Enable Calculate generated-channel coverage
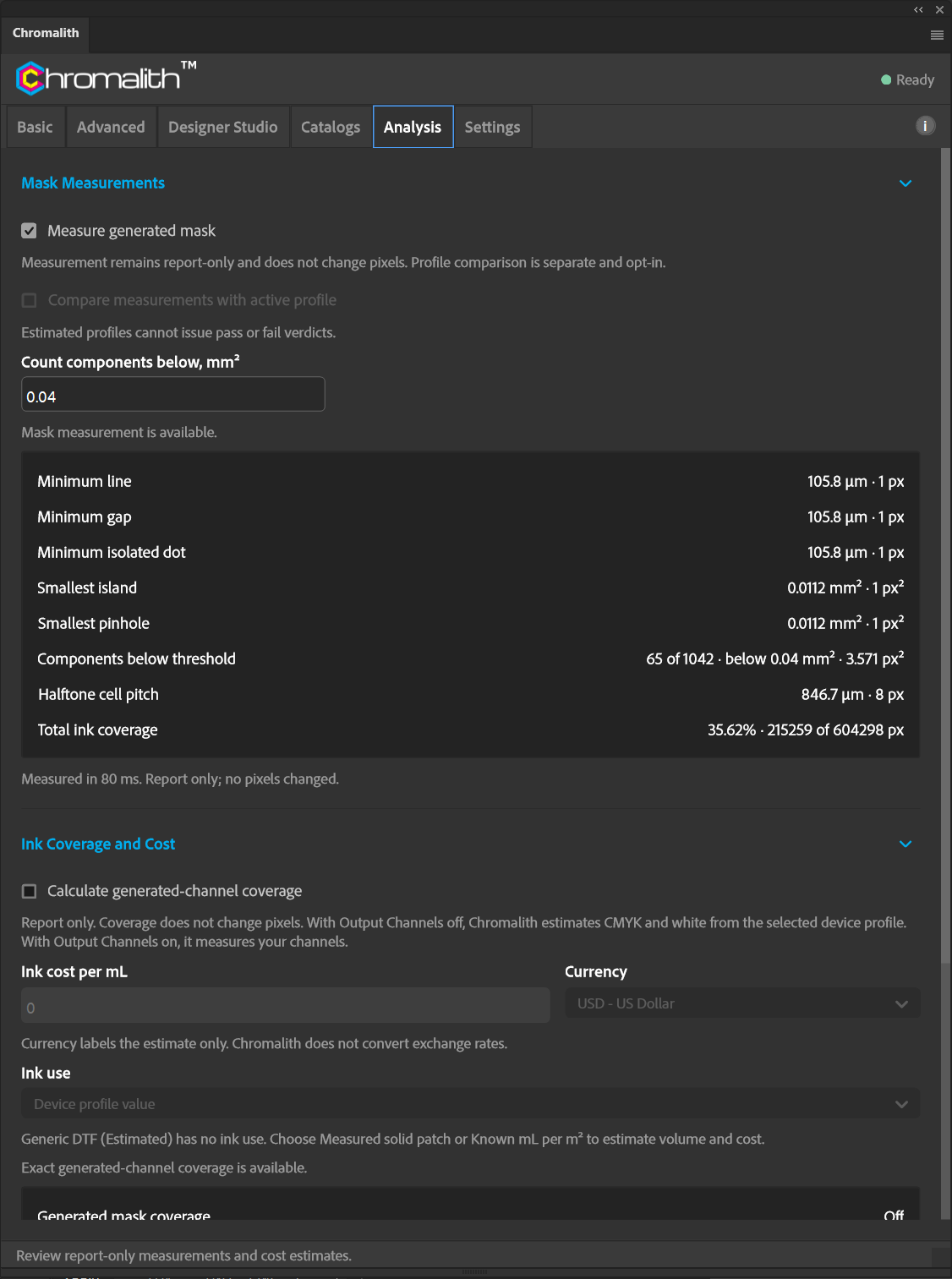 pyautogui.click(x=30, y=891)
